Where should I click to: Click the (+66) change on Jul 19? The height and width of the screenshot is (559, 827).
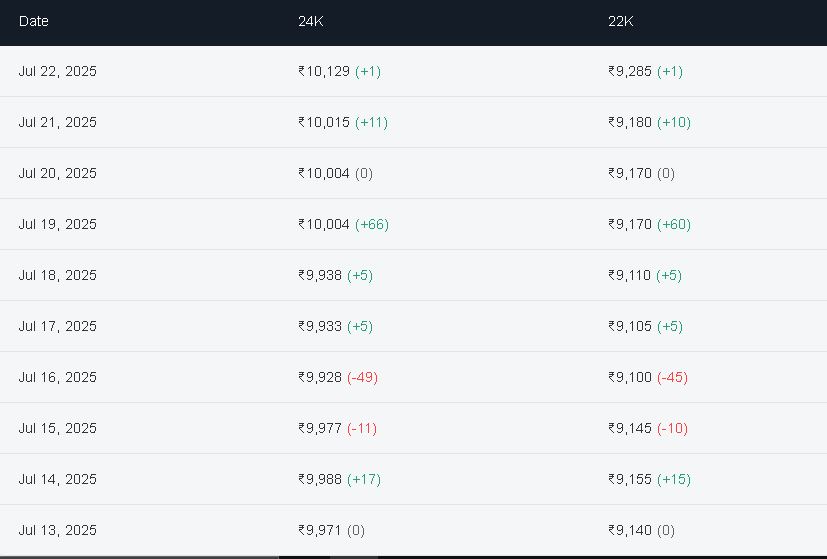[372, 225]
